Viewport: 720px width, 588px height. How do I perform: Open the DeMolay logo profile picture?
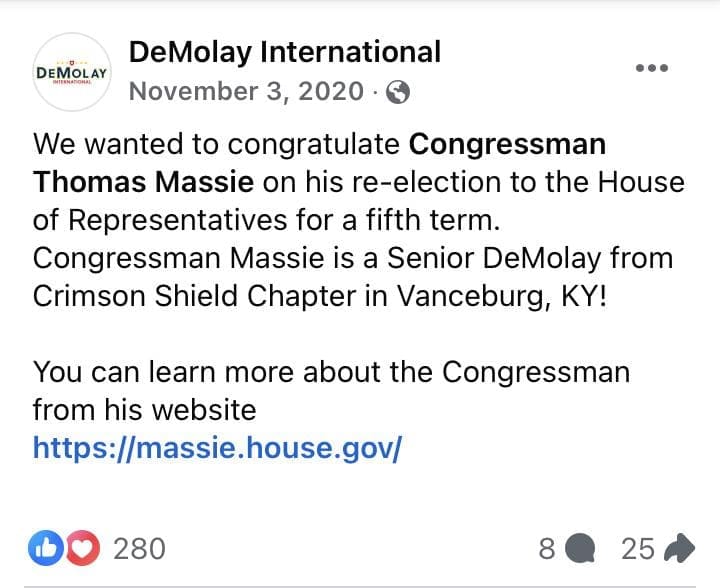click(x=72, y=72)
